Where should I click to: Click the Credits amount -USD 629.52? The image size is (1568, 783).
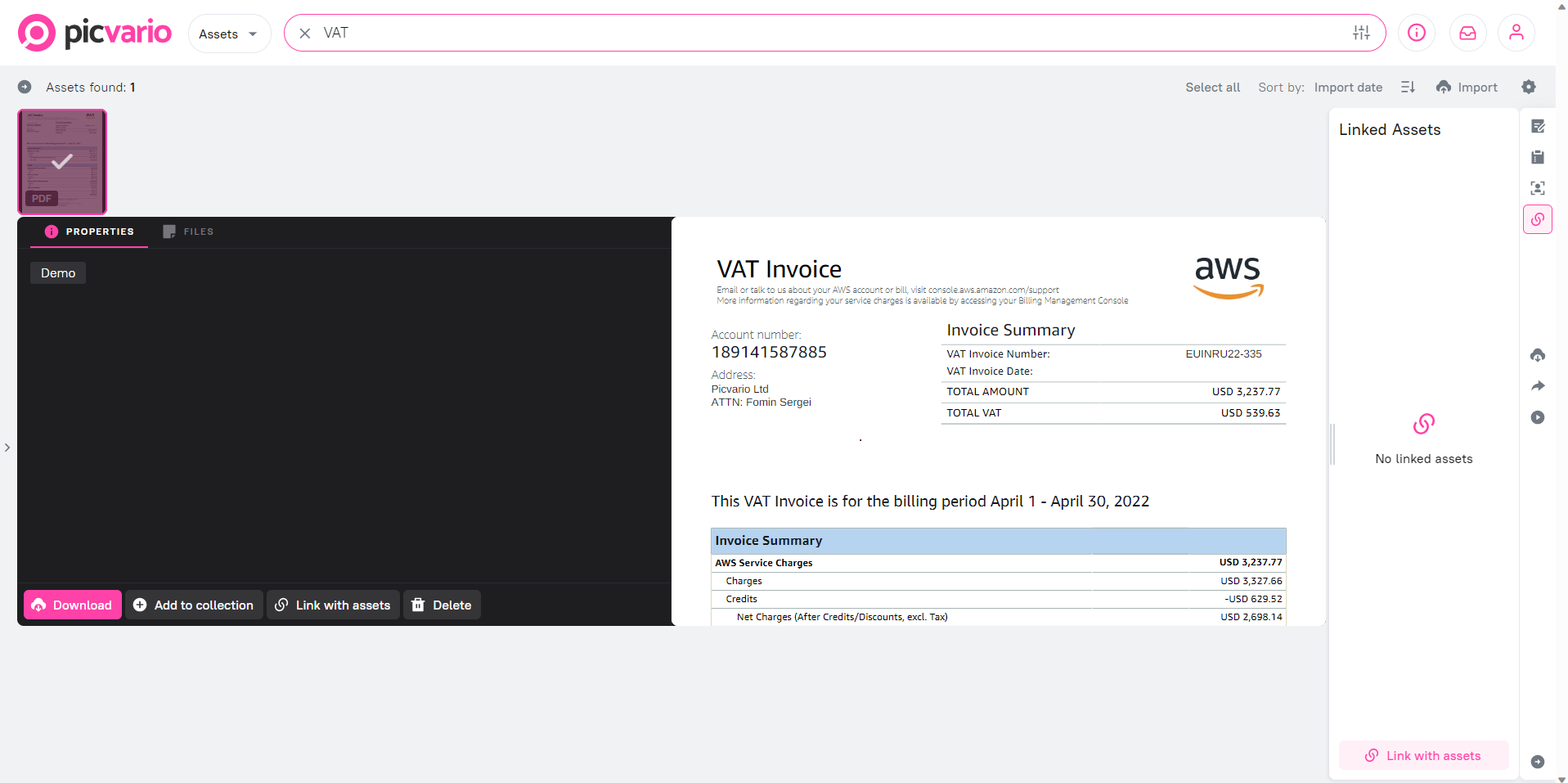pyautogui.click(x=1253, y=599)
